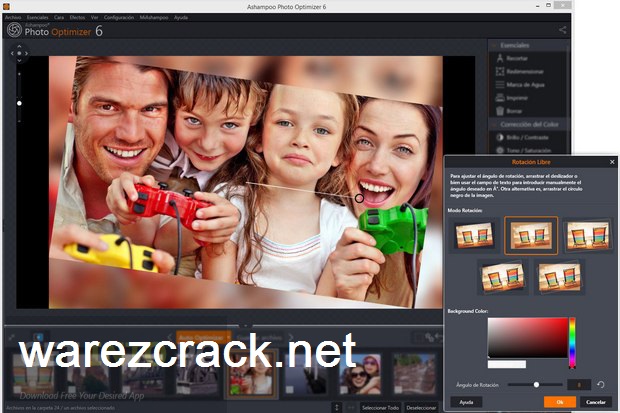
Task: Open the Auto Optimizar dropdown arrow
Action: 228,338
